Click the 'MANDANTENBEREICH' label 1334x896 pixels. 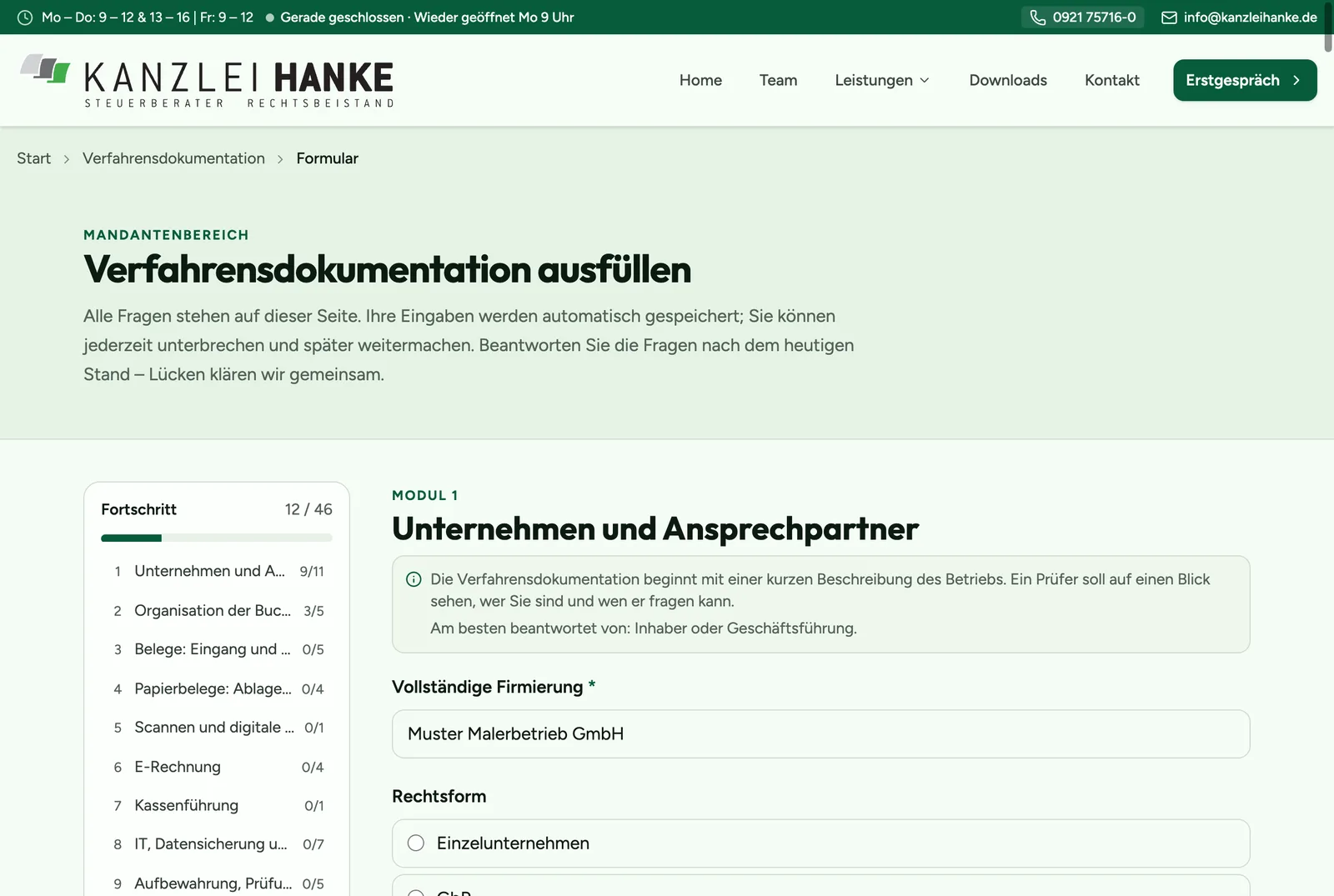click(166, 235)
